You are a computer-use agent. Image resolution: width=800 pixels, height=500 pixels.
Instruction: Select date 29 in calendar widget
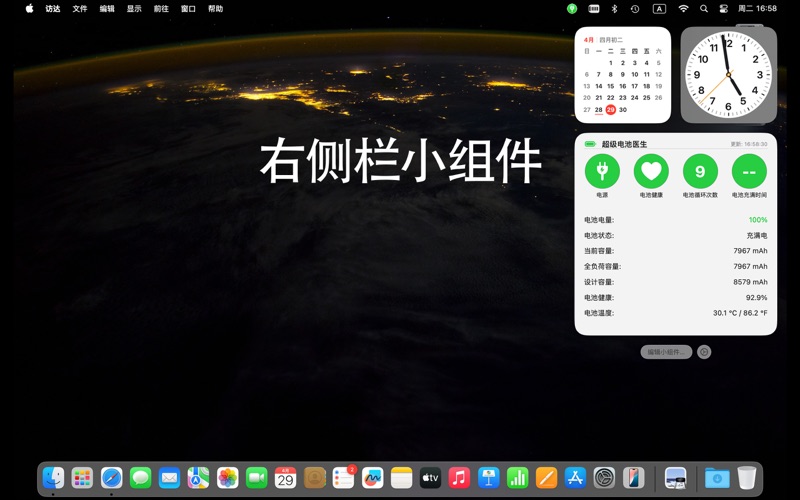(611, 110)
